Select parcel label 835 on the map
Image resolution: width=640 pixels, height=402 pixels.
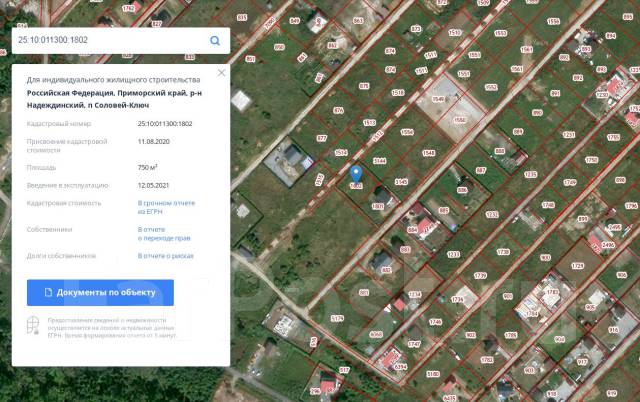[x=242, y=18]
